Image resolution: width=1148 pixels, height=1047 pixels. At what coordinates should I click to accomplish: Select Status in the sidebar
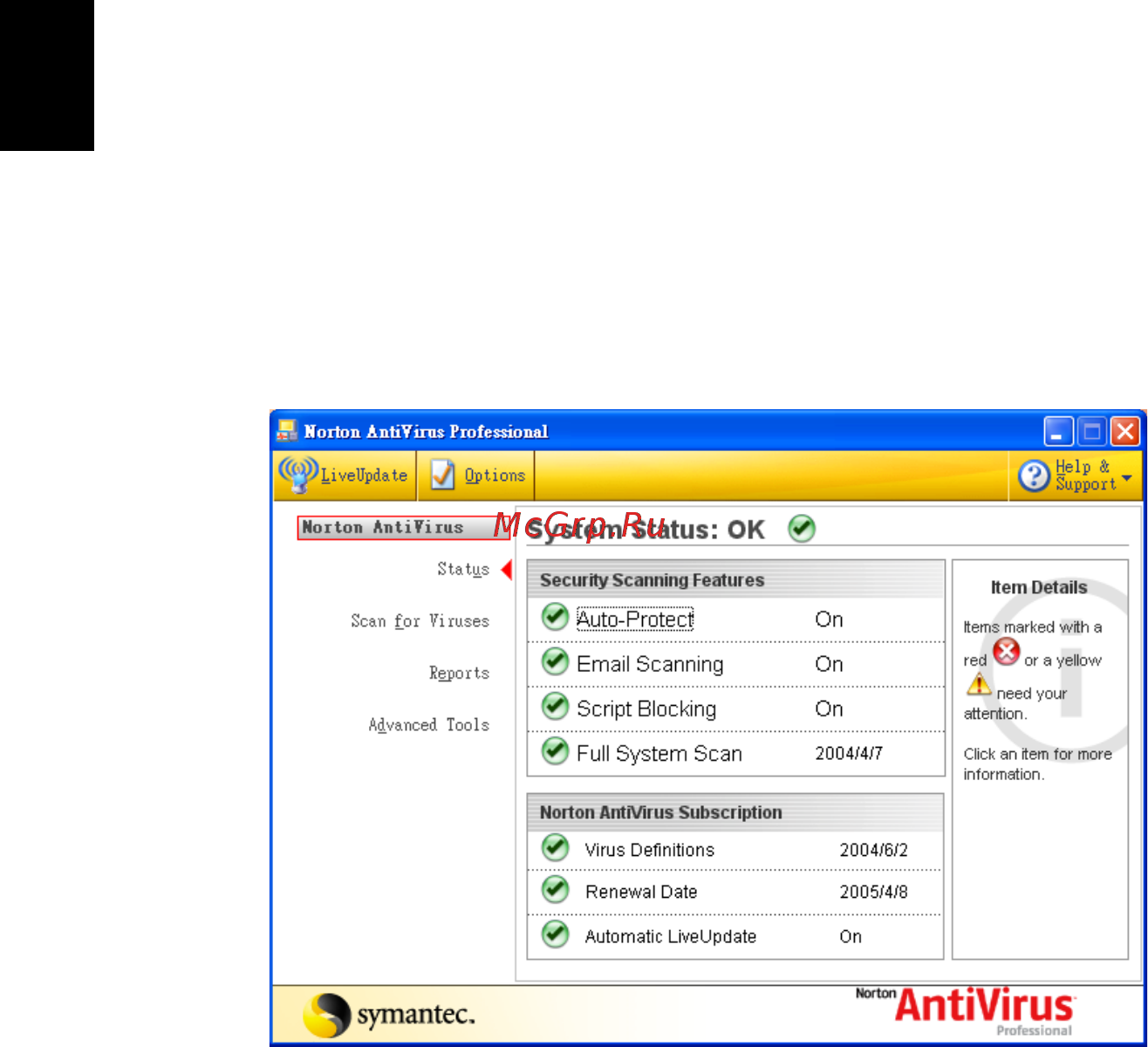[x=463, y=570]
